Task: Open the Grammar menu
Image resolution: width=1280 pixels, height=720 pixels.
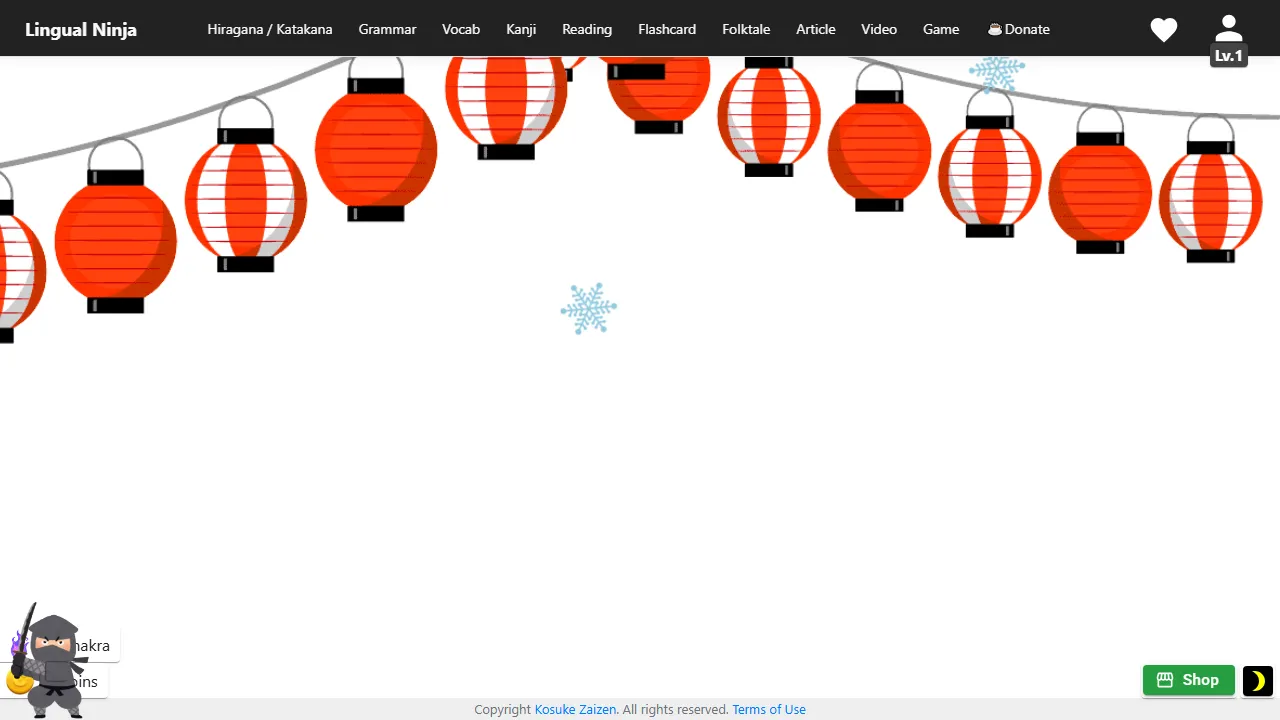Action: 387,29
